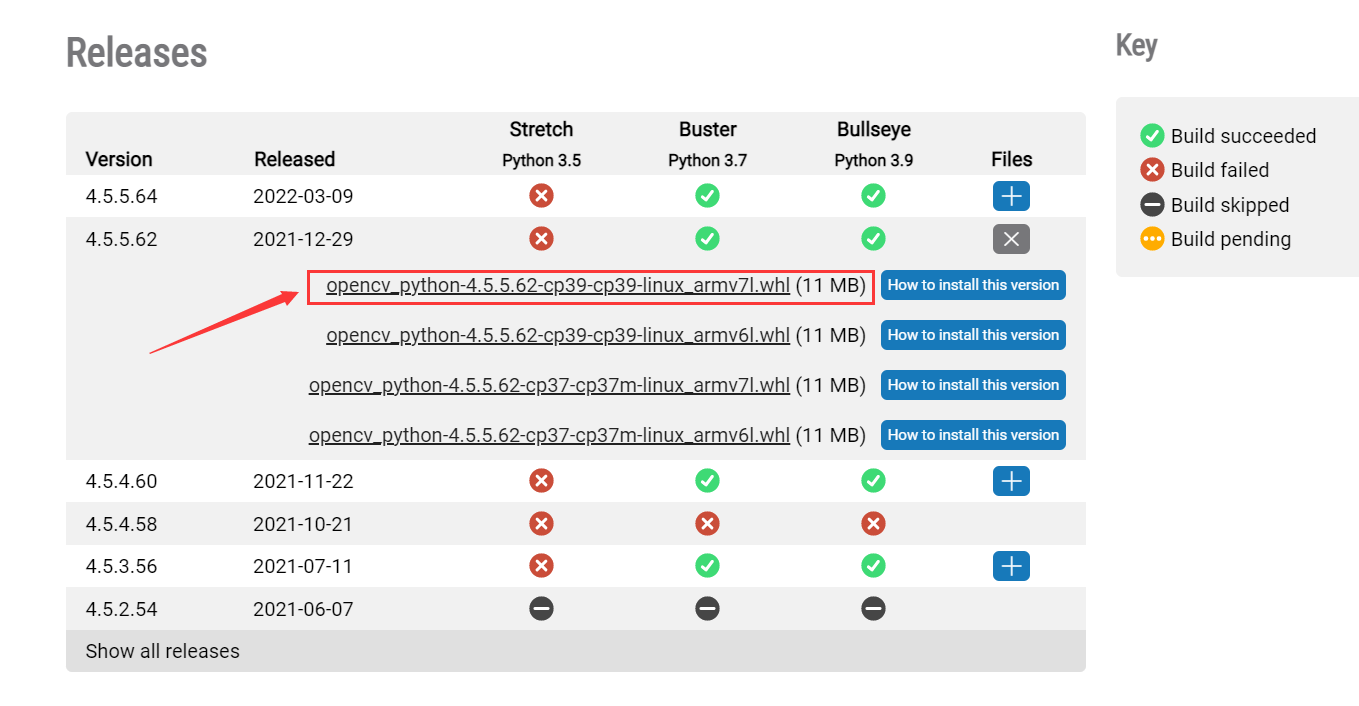Click the Build skipped legend label

click(1230, 205)
